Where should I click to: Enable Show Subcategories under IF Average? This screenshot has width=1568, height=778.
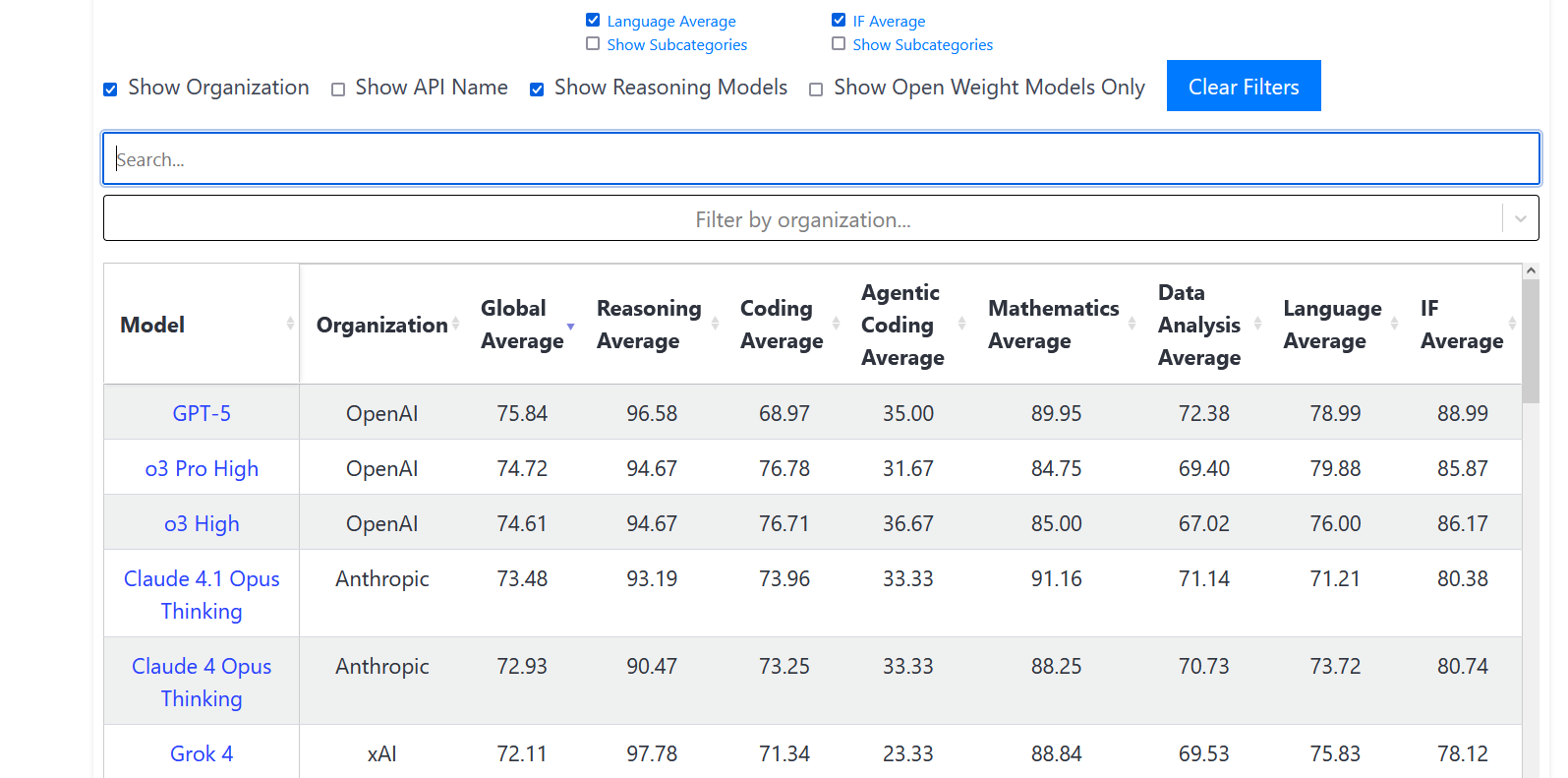(839, 43)
